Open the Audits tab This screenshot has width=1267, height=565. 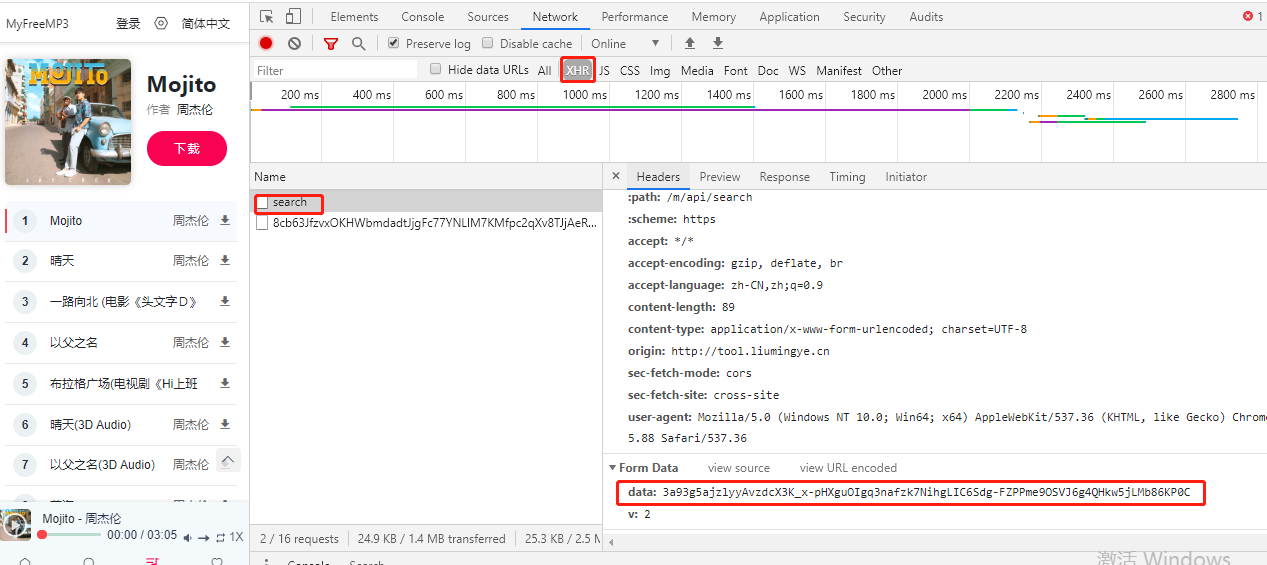point(926,17)
